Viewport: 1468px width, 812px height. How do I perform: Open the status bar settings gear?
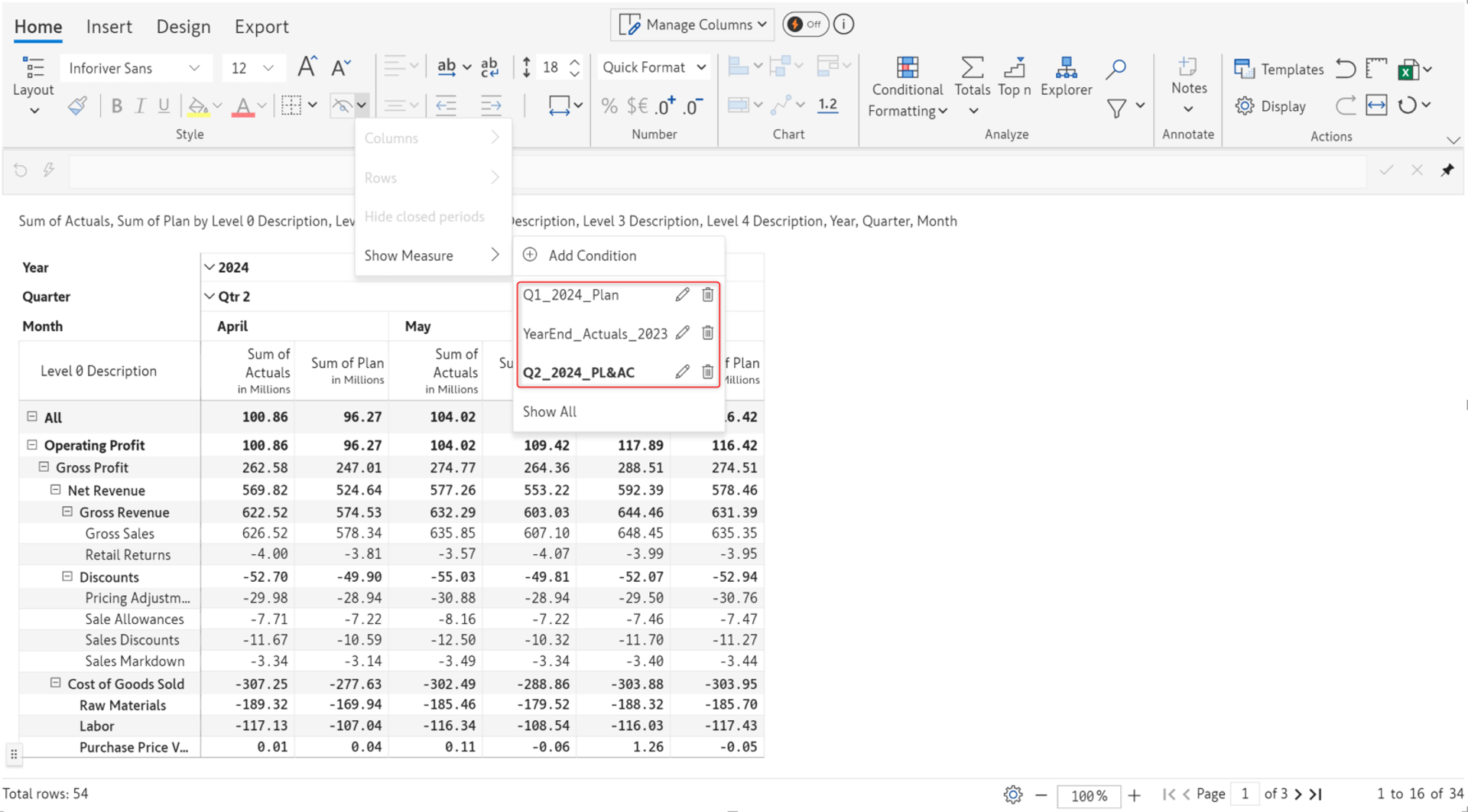[x=1013, y=794]
